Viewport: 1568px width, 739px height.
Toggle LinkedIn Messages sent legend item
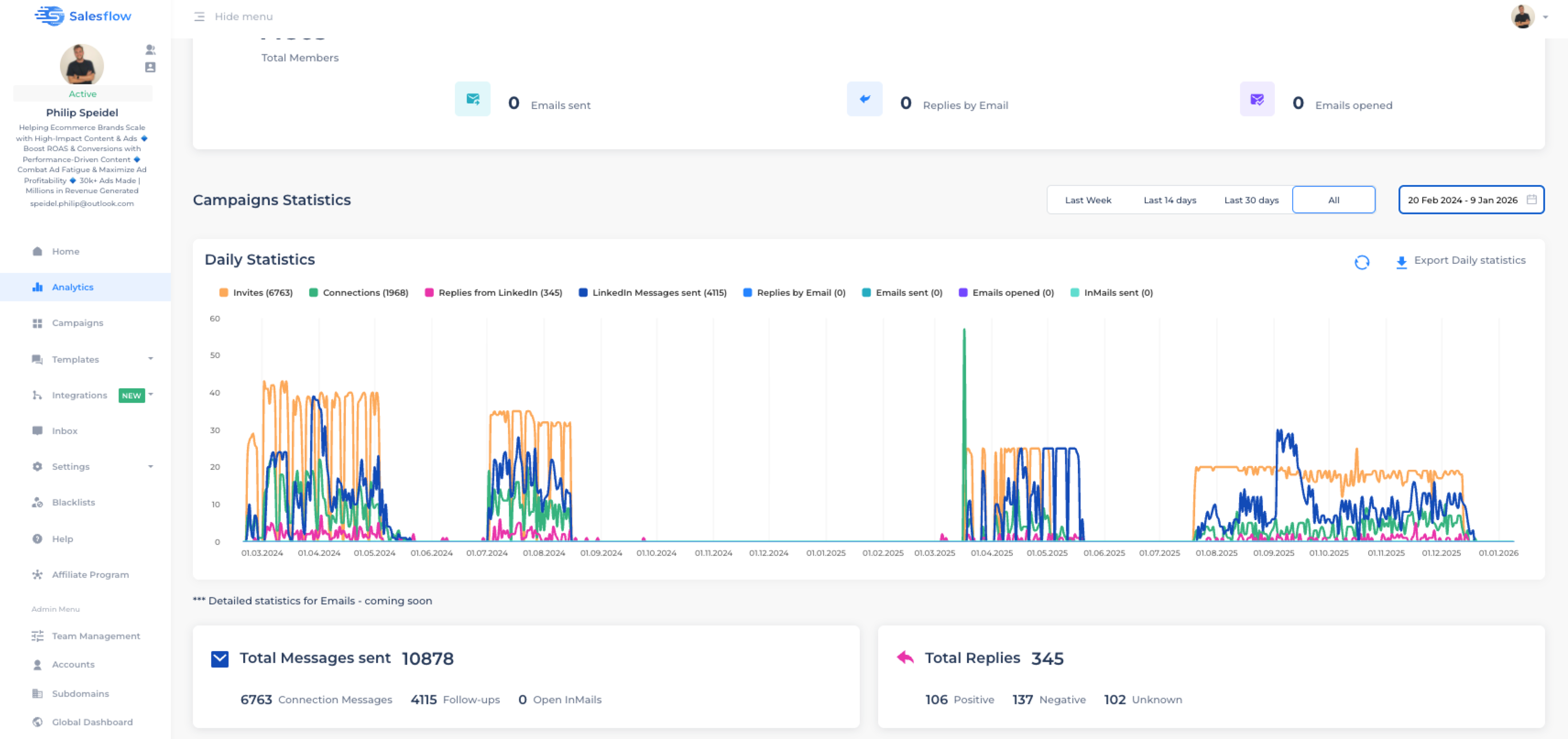(x=652, y=293)
